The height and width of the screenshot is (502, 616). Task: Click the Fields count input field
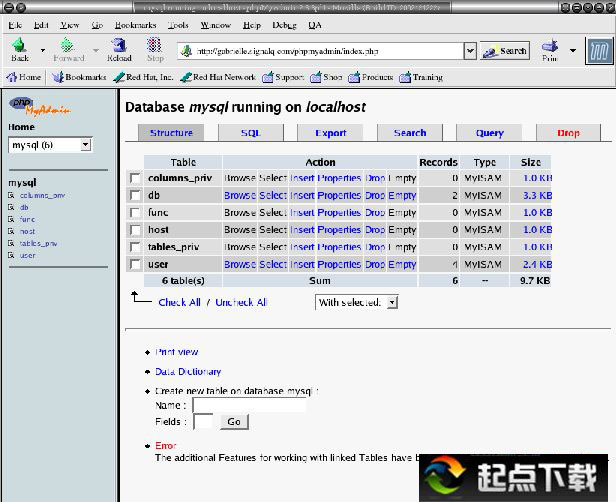click(x=204, y=422)
